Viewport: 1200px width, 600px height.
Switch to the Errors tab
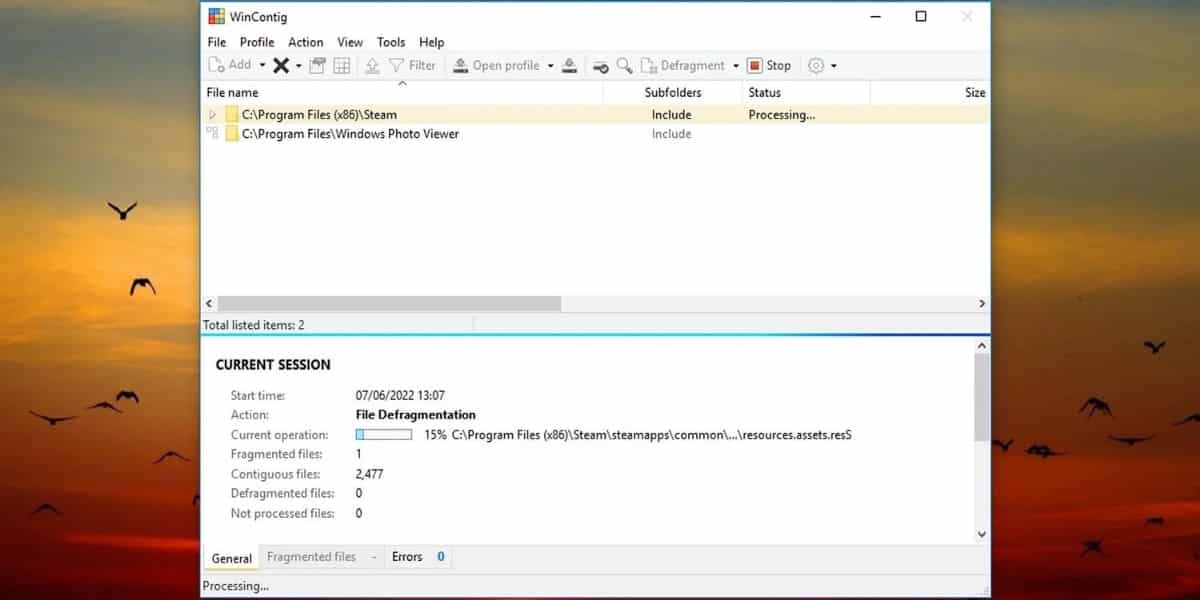tap(406, 557)
